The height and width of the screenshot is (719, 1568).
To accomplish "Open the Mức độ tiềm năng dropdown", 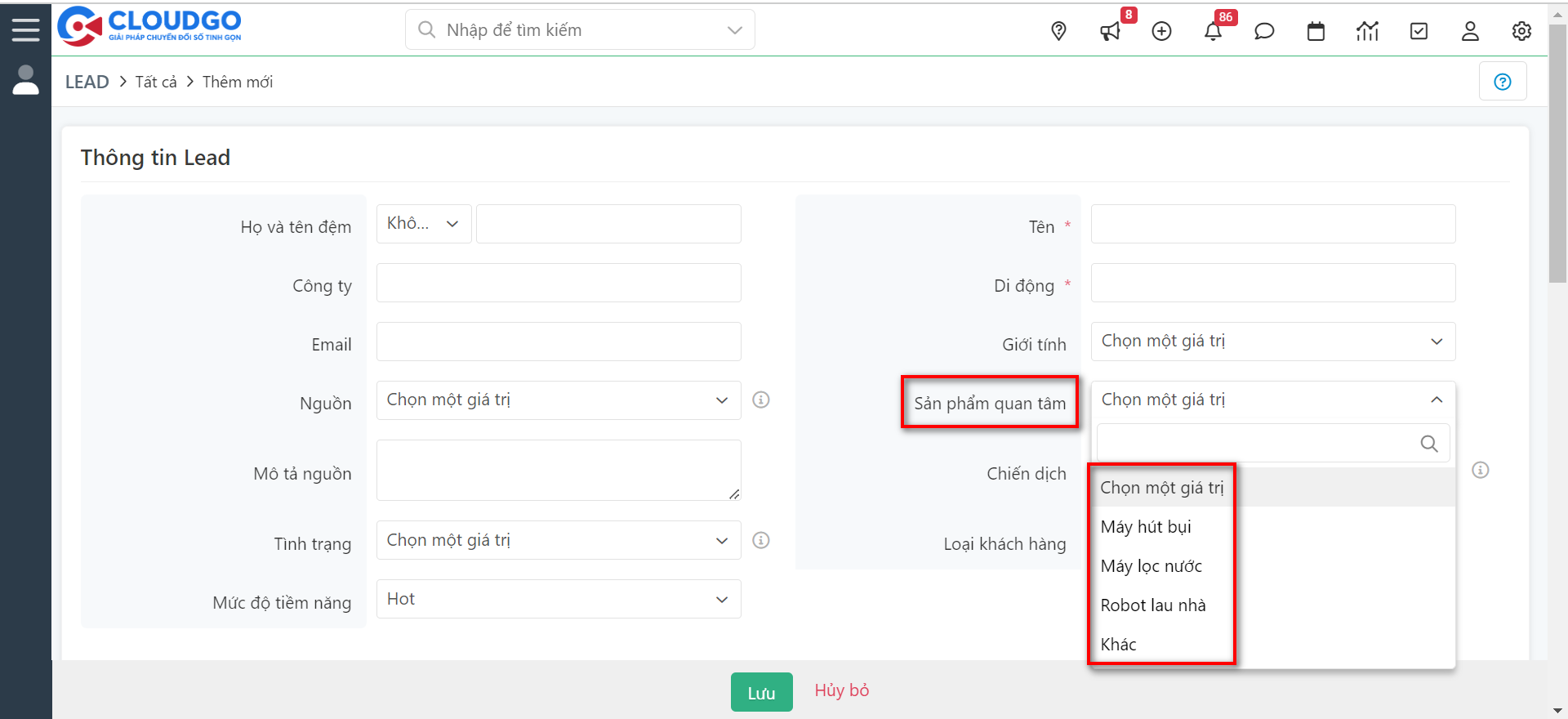I will [559, 600].
